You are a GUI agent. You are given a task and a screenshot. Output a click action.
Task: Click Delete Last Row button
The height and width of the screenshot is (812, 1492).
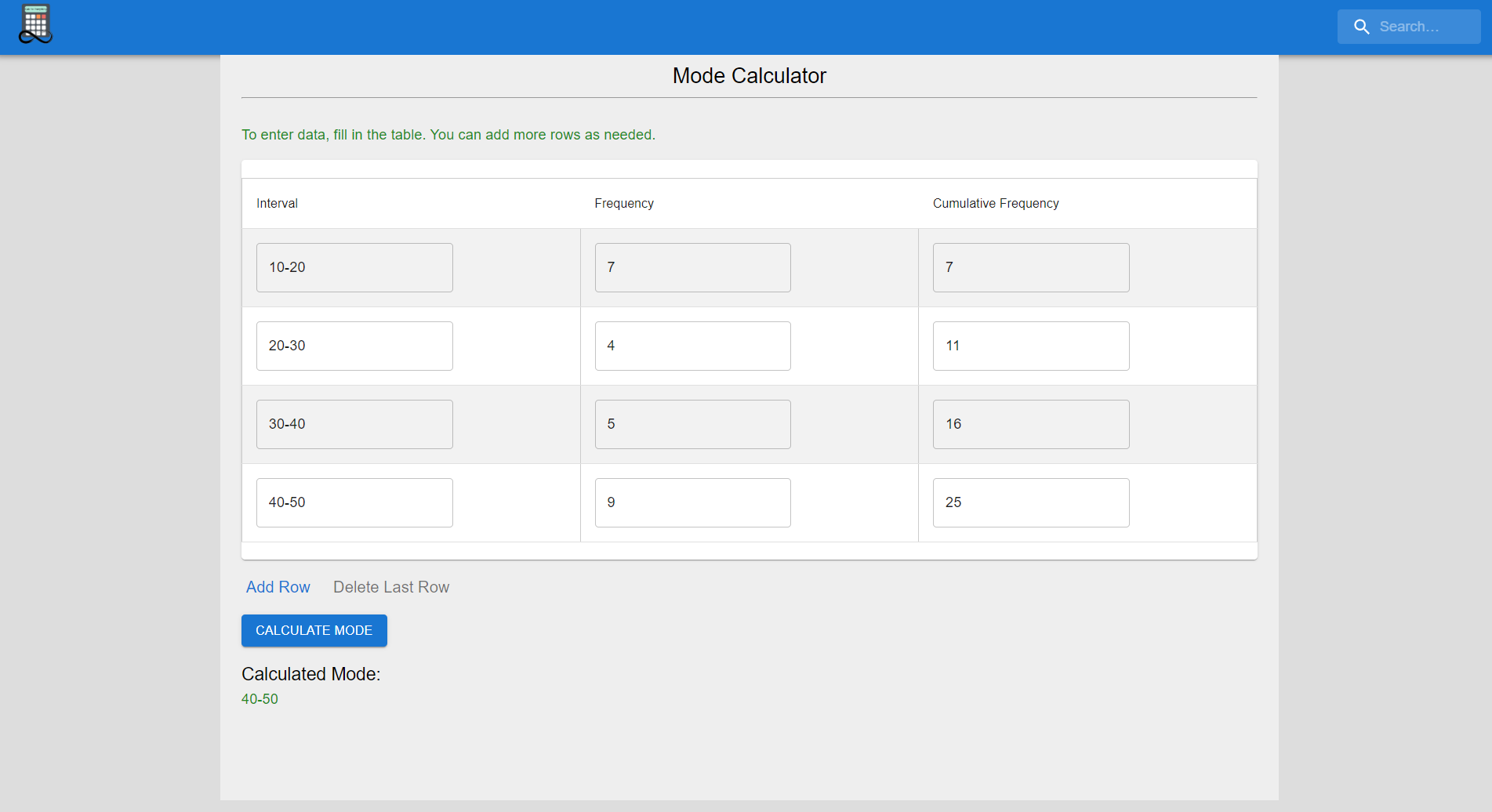pyautogui.click(x=391, y=587)
